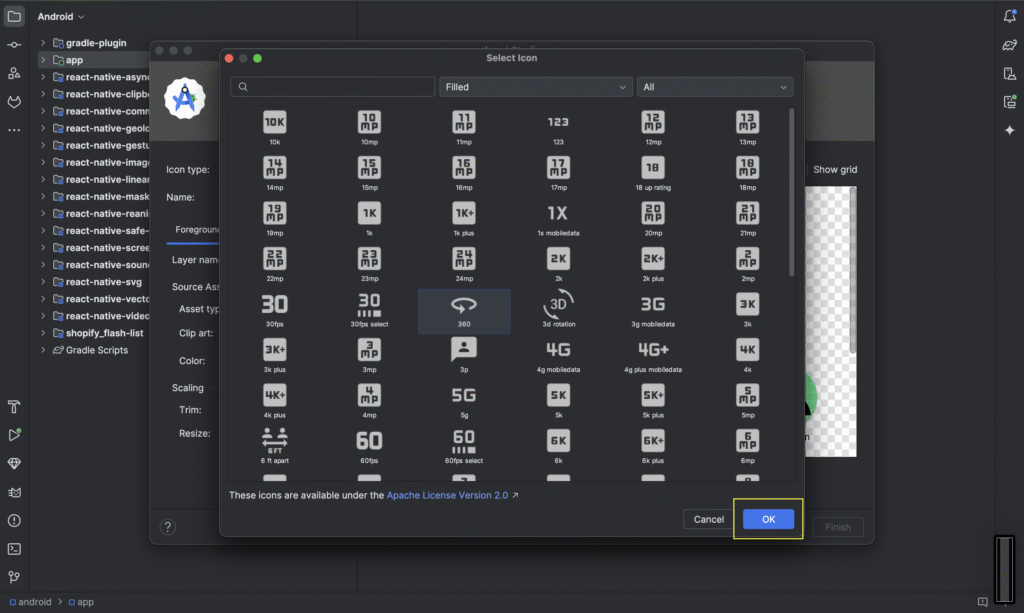Open Notifications bell in right sidebar

(1009, 17)
